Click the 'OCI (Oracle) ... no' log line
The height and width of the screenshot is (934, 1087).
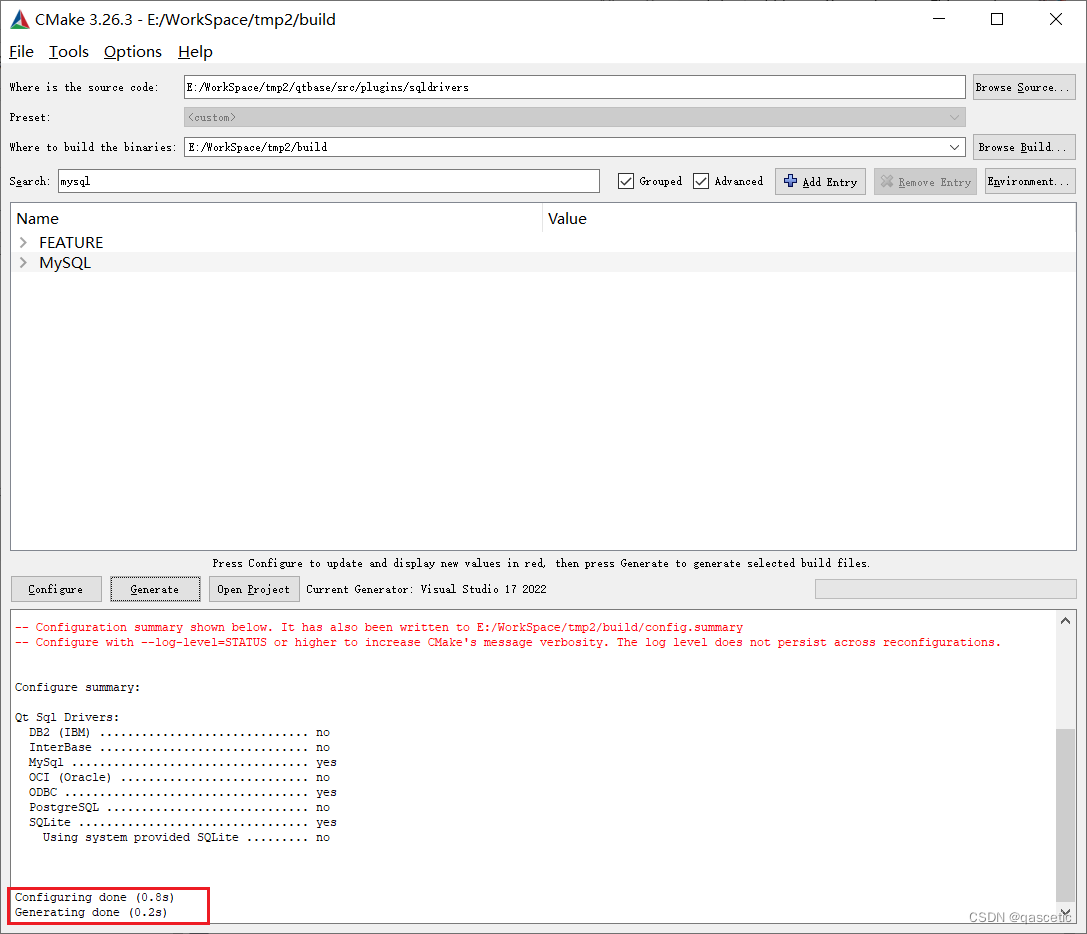coord(180,777)
